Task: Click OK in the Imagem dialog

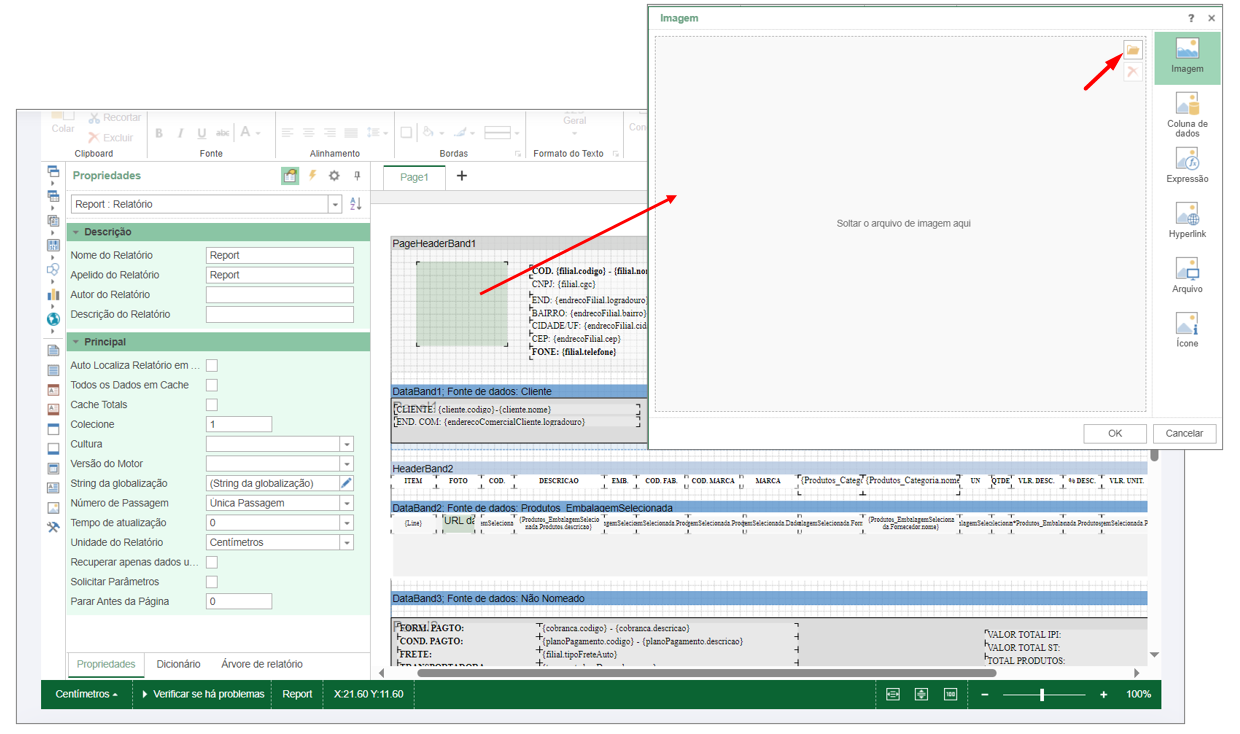Action: (x=1114, y=433)
